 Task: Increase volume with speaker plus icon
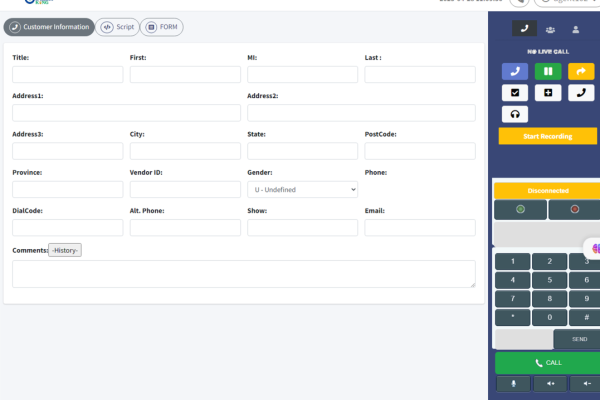click(550, 384)
